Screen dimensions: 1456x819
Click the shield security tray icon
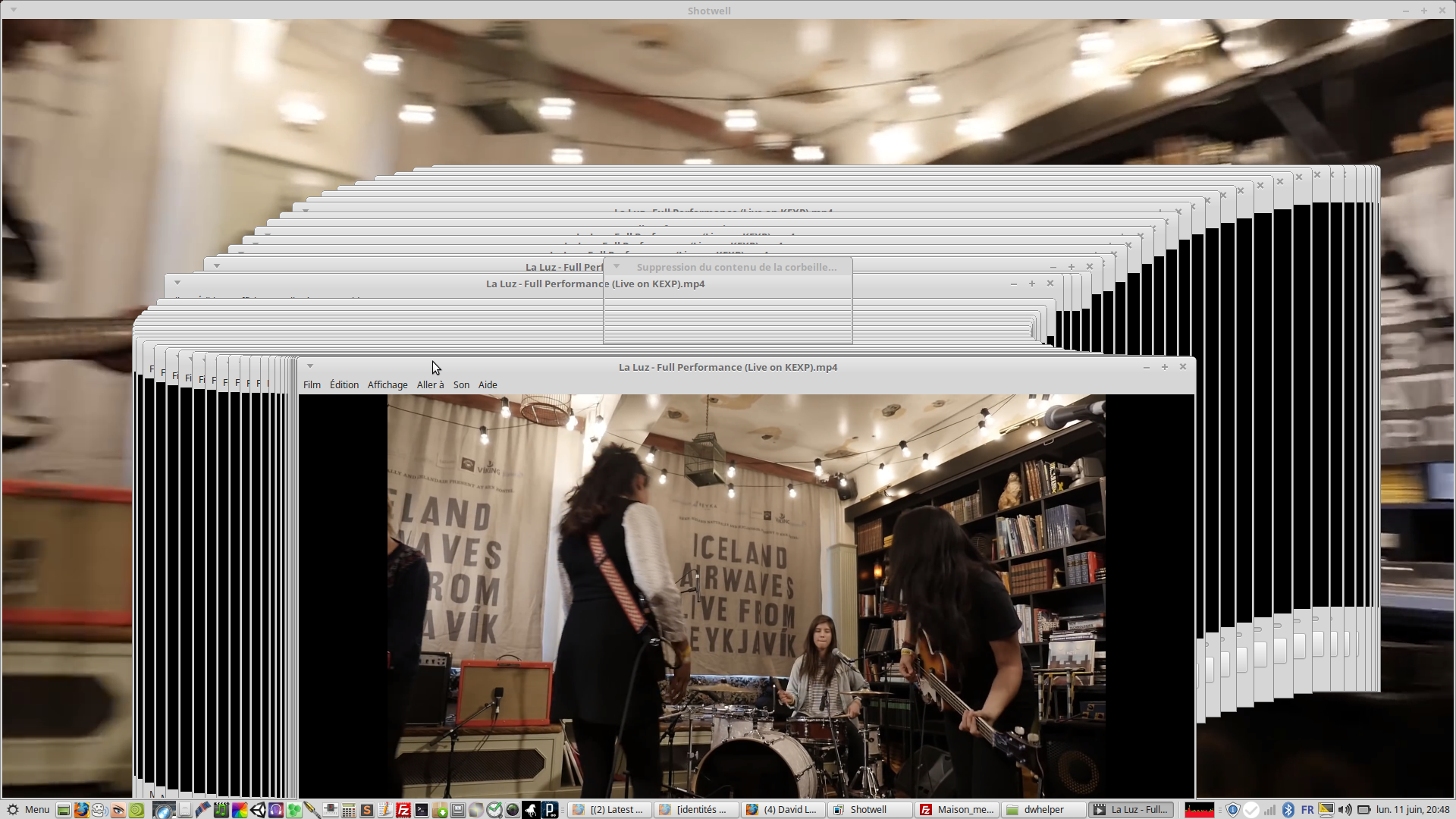coord(1233,810)
